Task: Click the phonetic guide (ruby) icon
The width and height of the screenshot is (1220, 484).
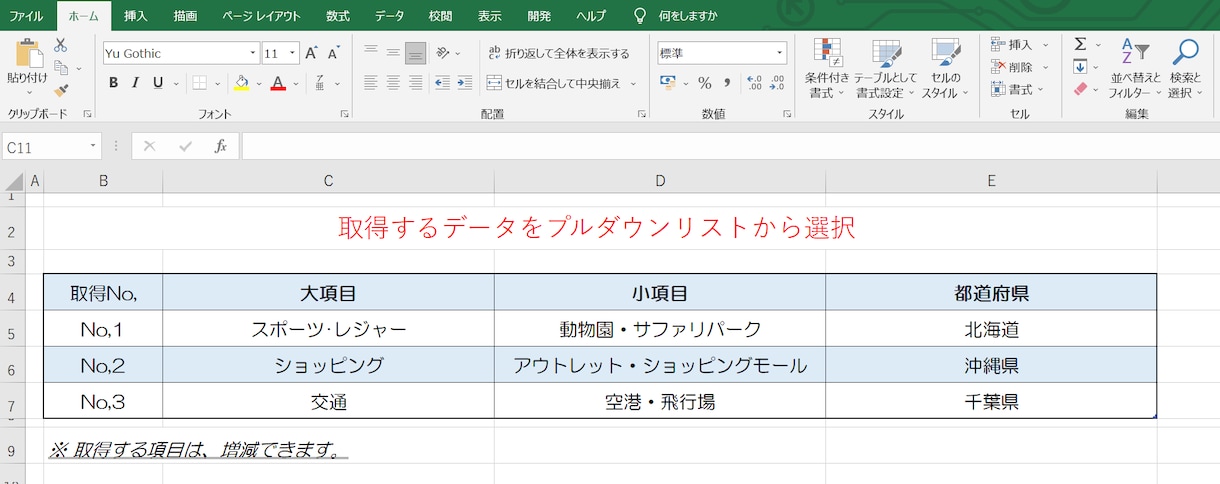Action: coord(319,83)
